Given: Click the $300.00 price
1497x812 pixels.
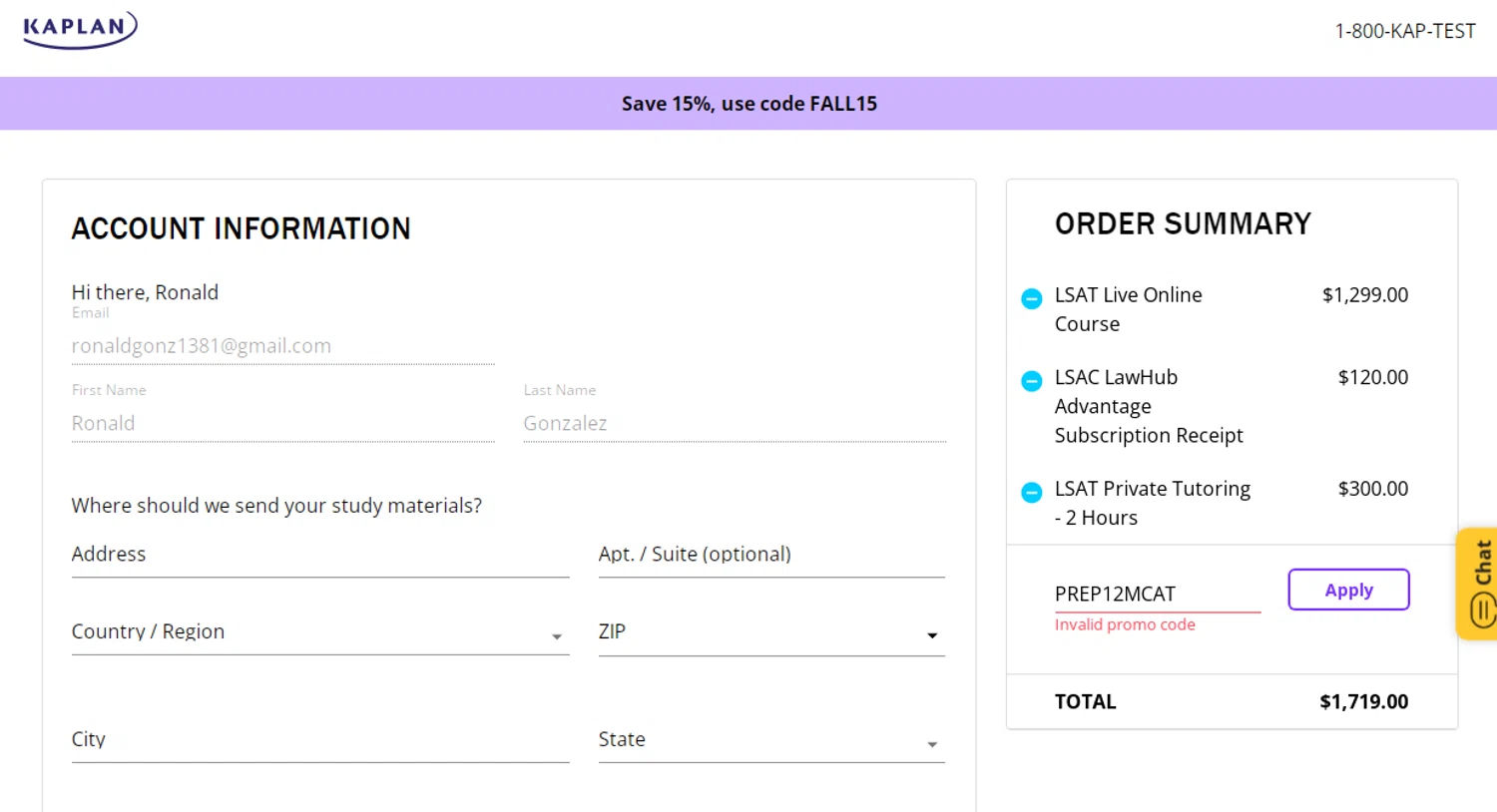Looking at the screenshot, I should coord(1373,489).
